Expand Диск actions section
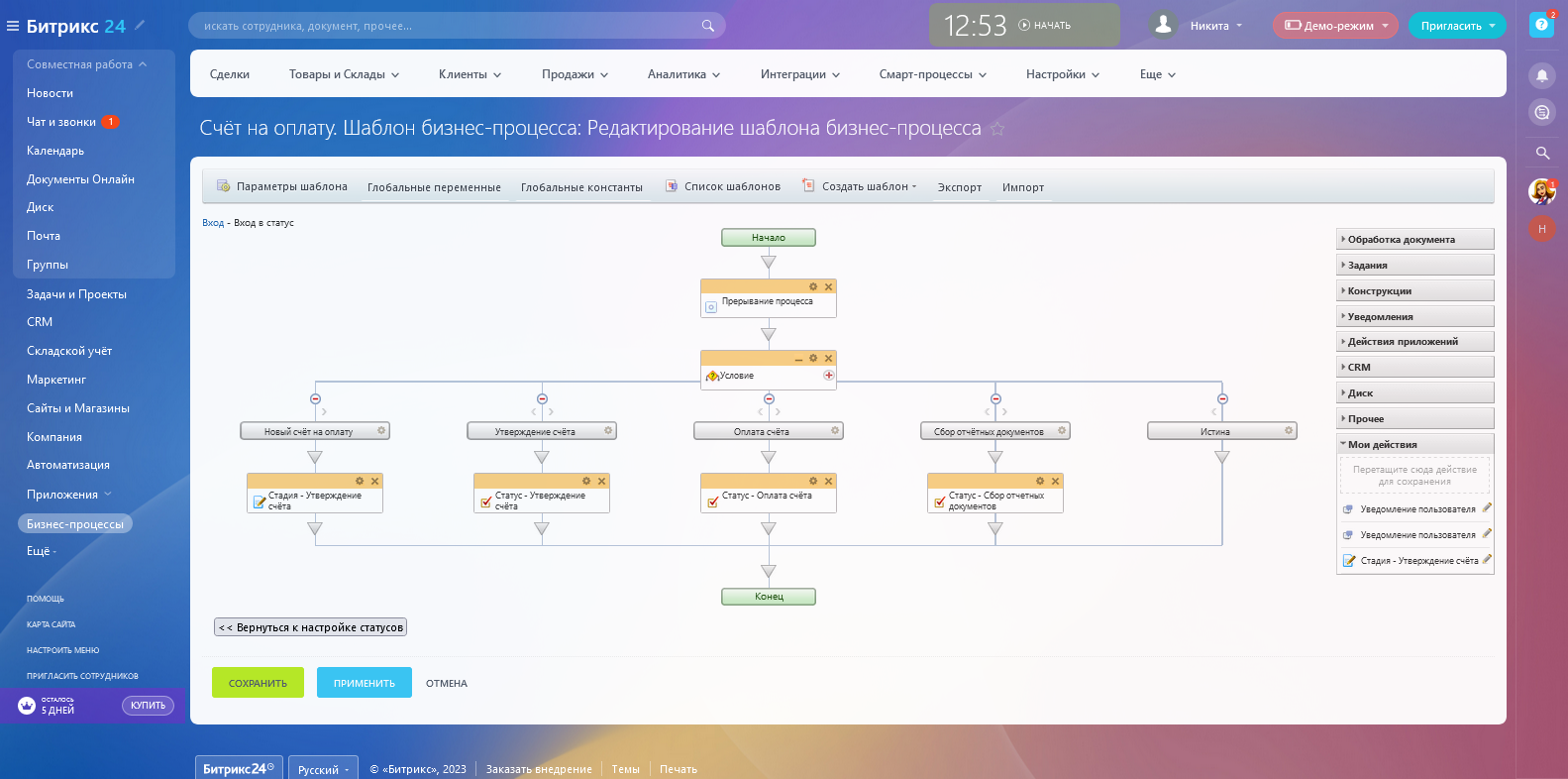 click(1414, 393)
